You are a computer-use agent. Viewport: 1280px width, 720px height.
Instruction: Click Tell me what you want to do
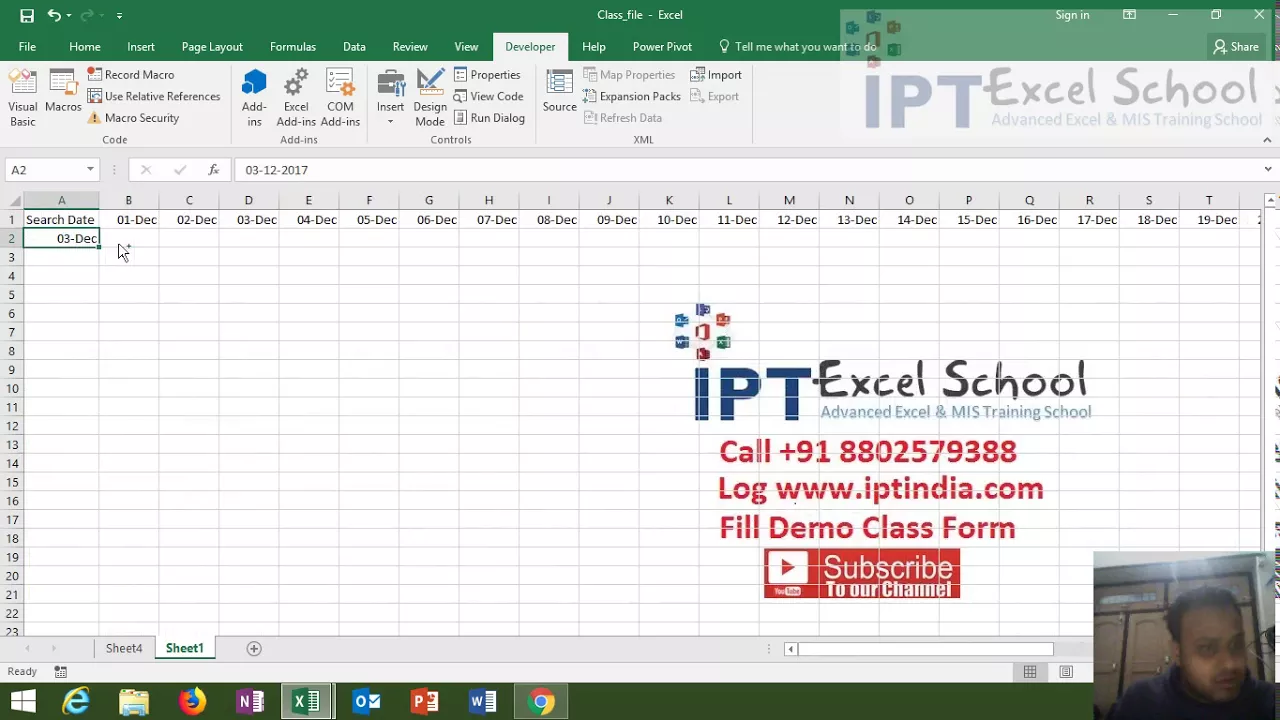point(797,47)
